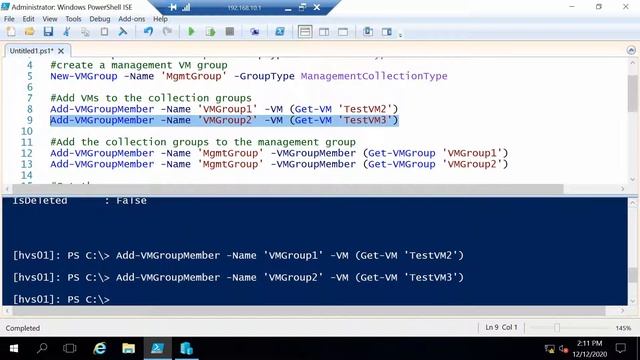Collapse the script pane with the up arrow
640x360 pixels.
click(x=631, y=50)
